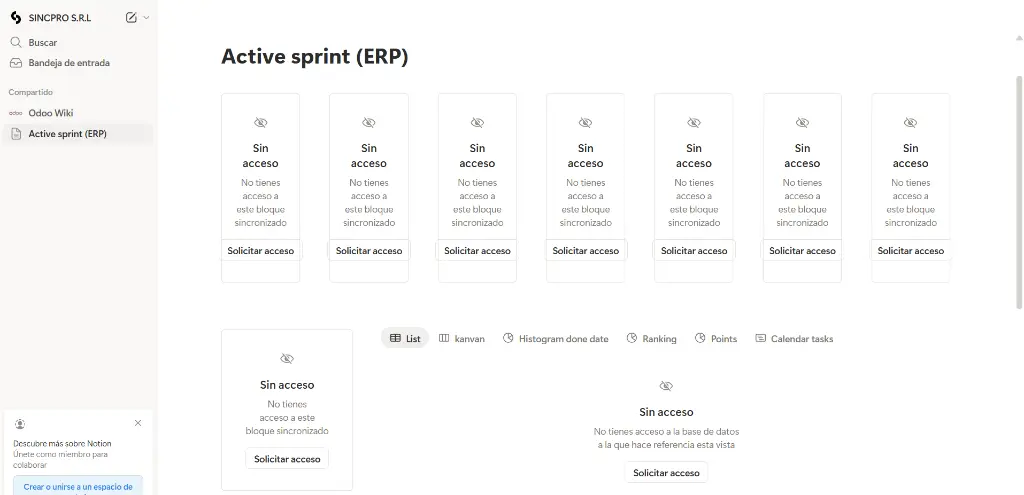Click the new page compose icon
This screenshot has width=1024, height=495.
(131, 18)
